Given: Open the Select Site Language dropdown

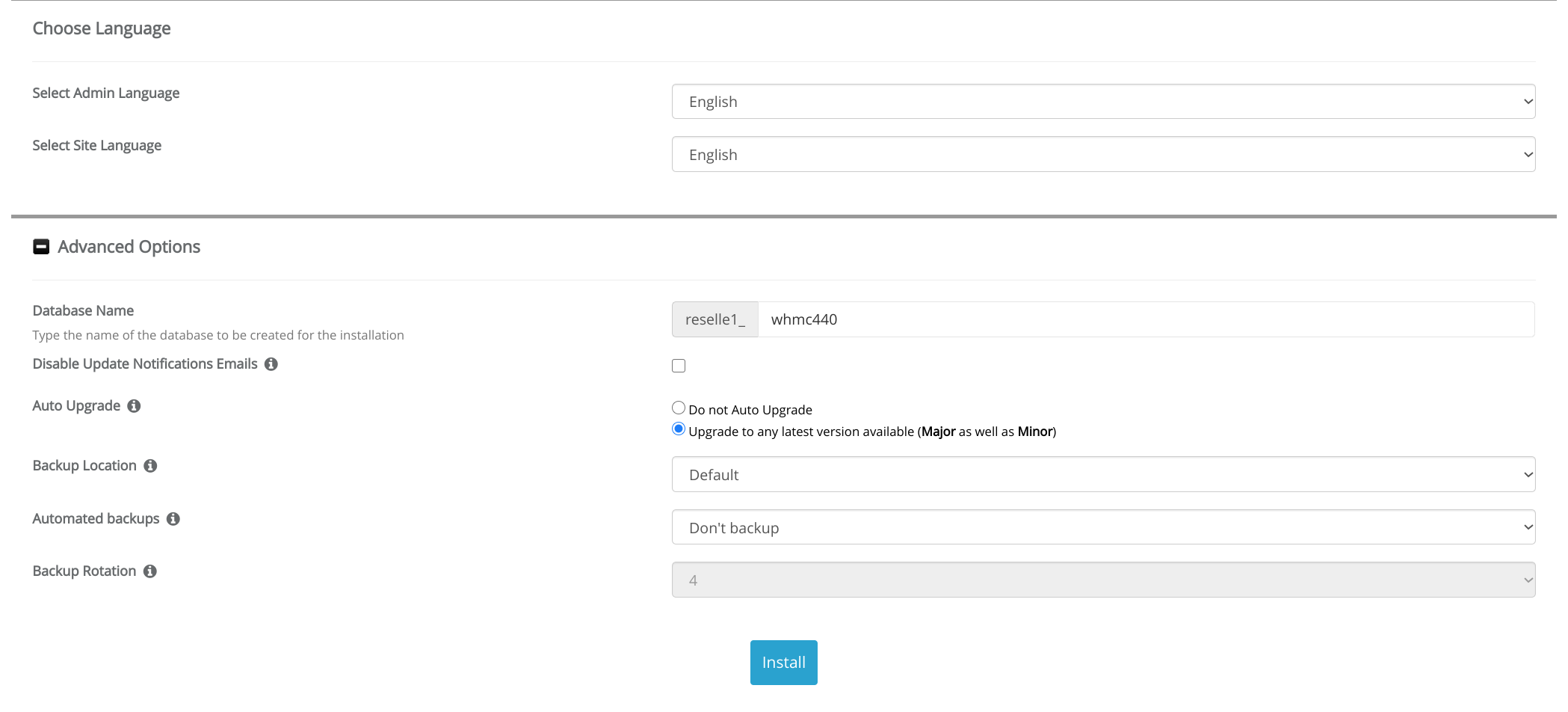Looking at the screenshot, I should (1102, 155).
